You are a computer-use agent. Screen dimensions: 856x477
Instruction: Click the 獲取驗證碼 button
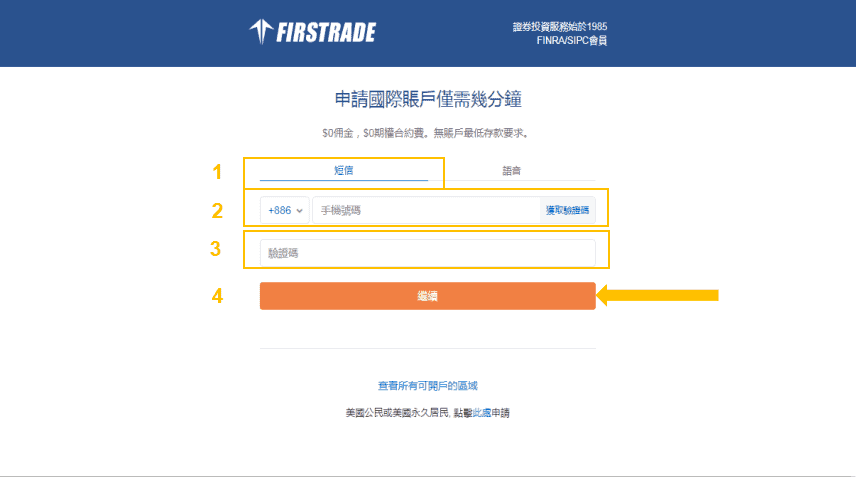click(568, 210)
